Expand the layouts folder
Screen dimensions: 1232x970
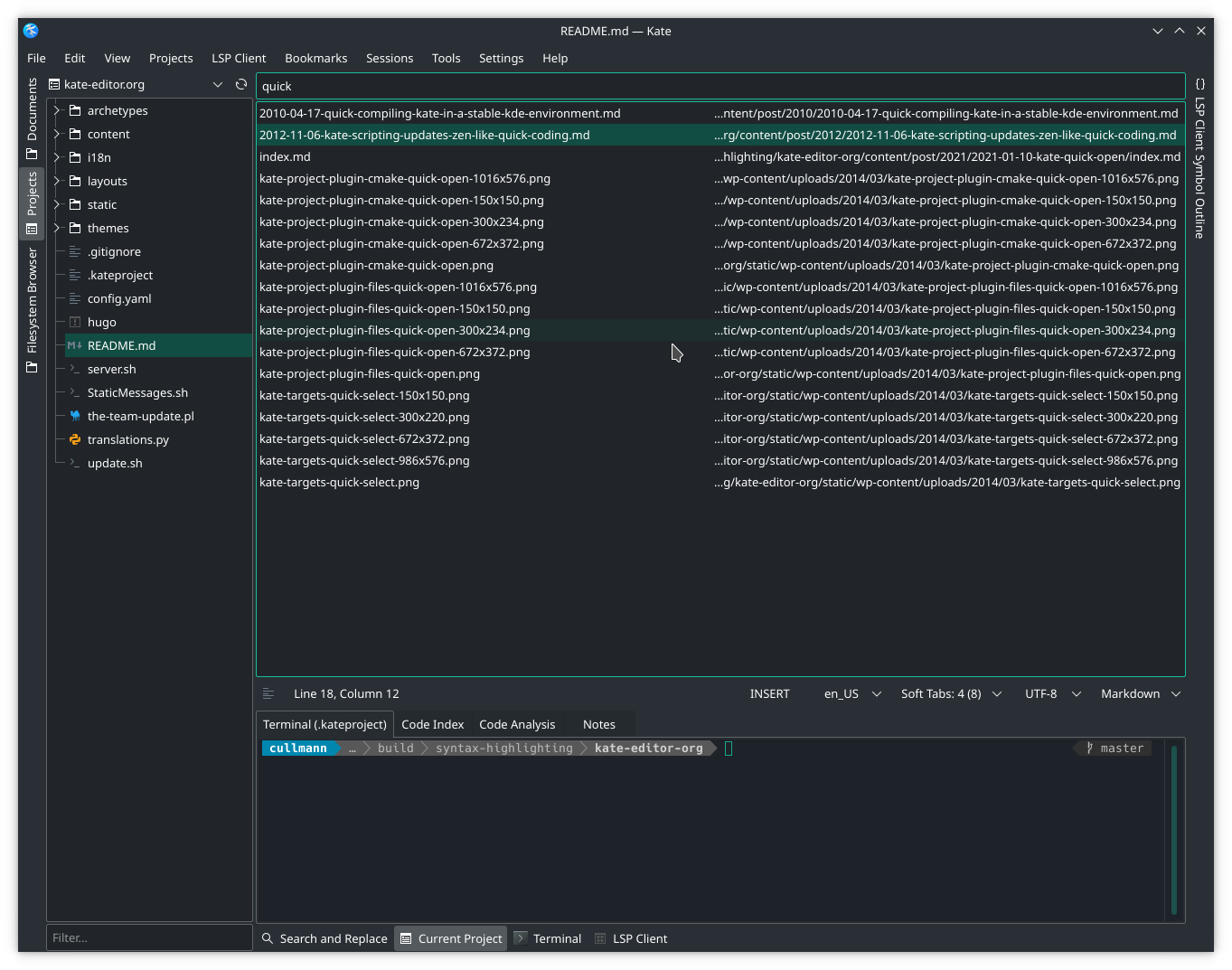point(56,181)
